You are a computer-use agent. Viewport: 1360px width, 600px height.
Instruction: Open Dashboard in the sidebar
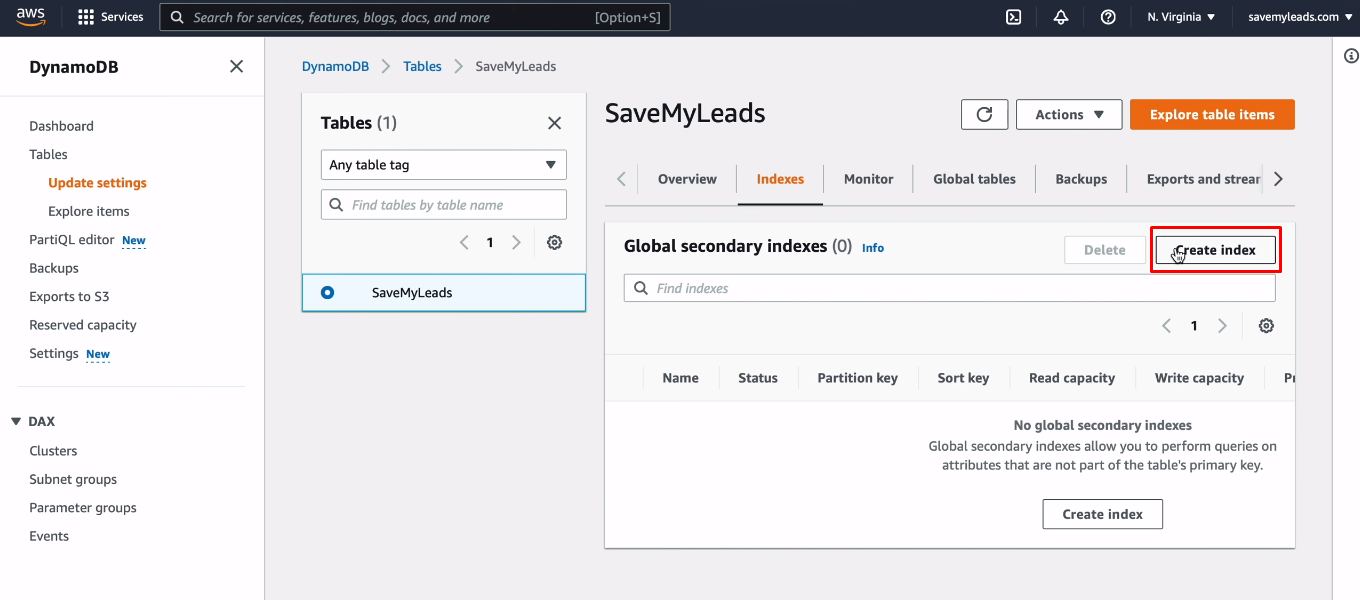[61, 126]
